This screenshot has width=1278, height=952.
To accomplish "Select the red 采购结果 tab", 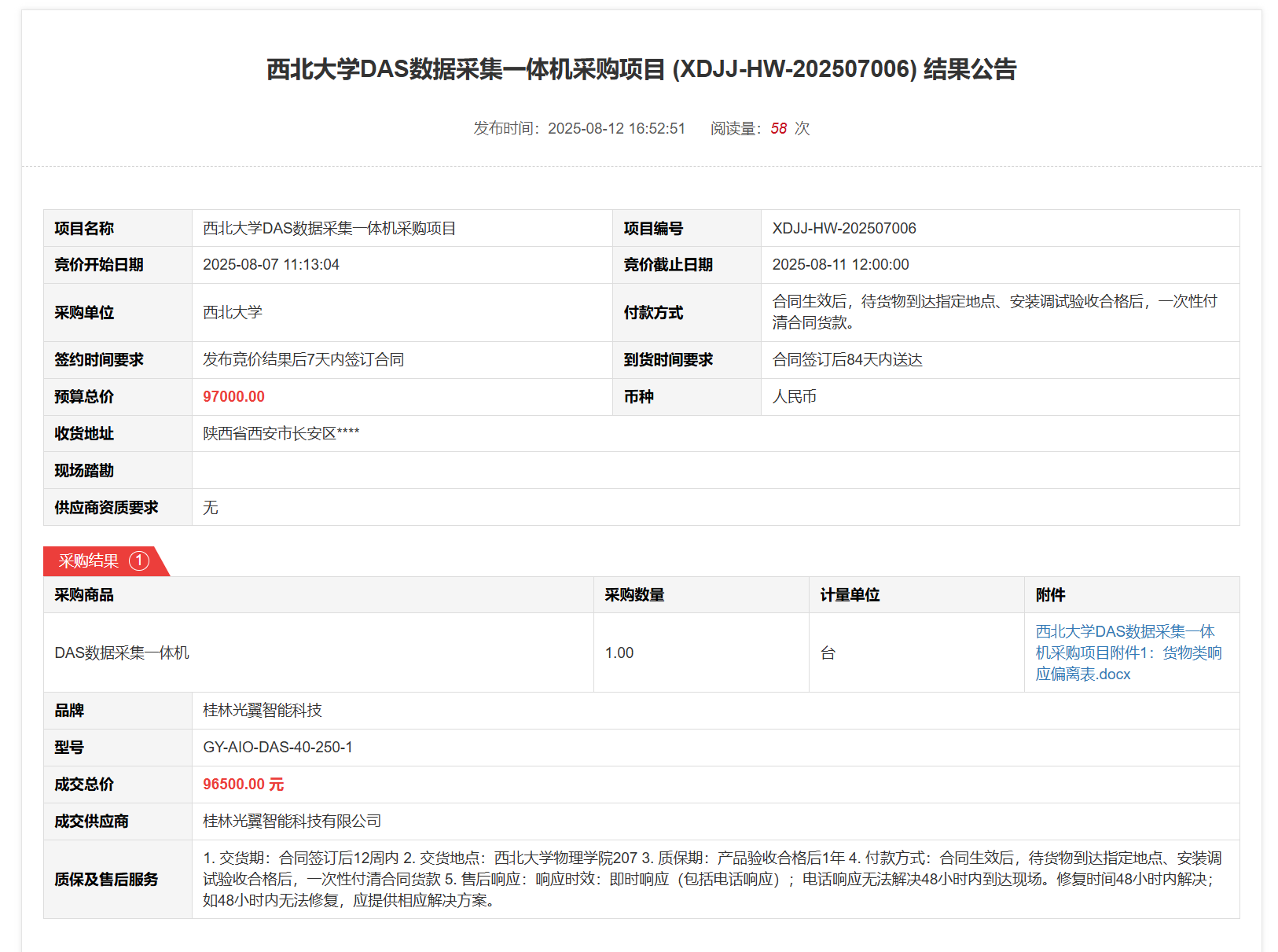I will tap(88, 561).
